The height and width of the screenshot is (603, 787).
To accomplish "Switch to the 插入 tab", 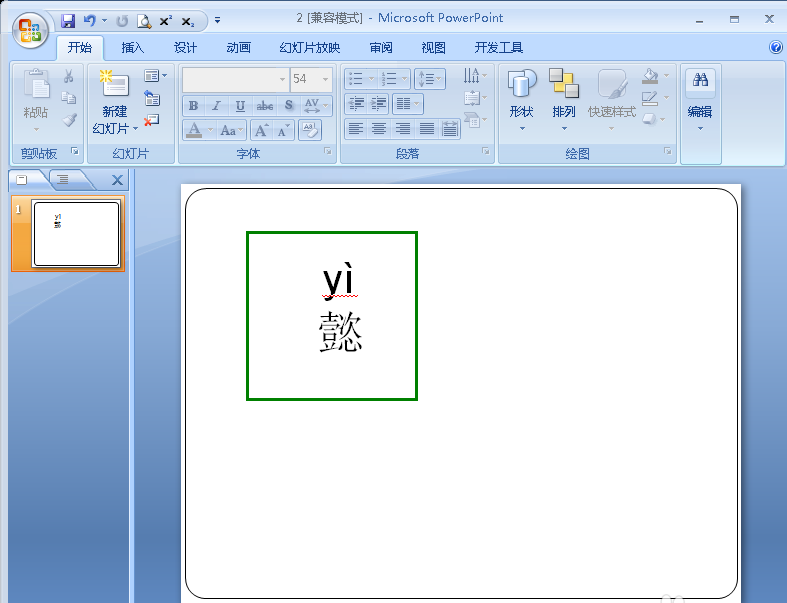I will pyautogui.click(x=133, y=48).
